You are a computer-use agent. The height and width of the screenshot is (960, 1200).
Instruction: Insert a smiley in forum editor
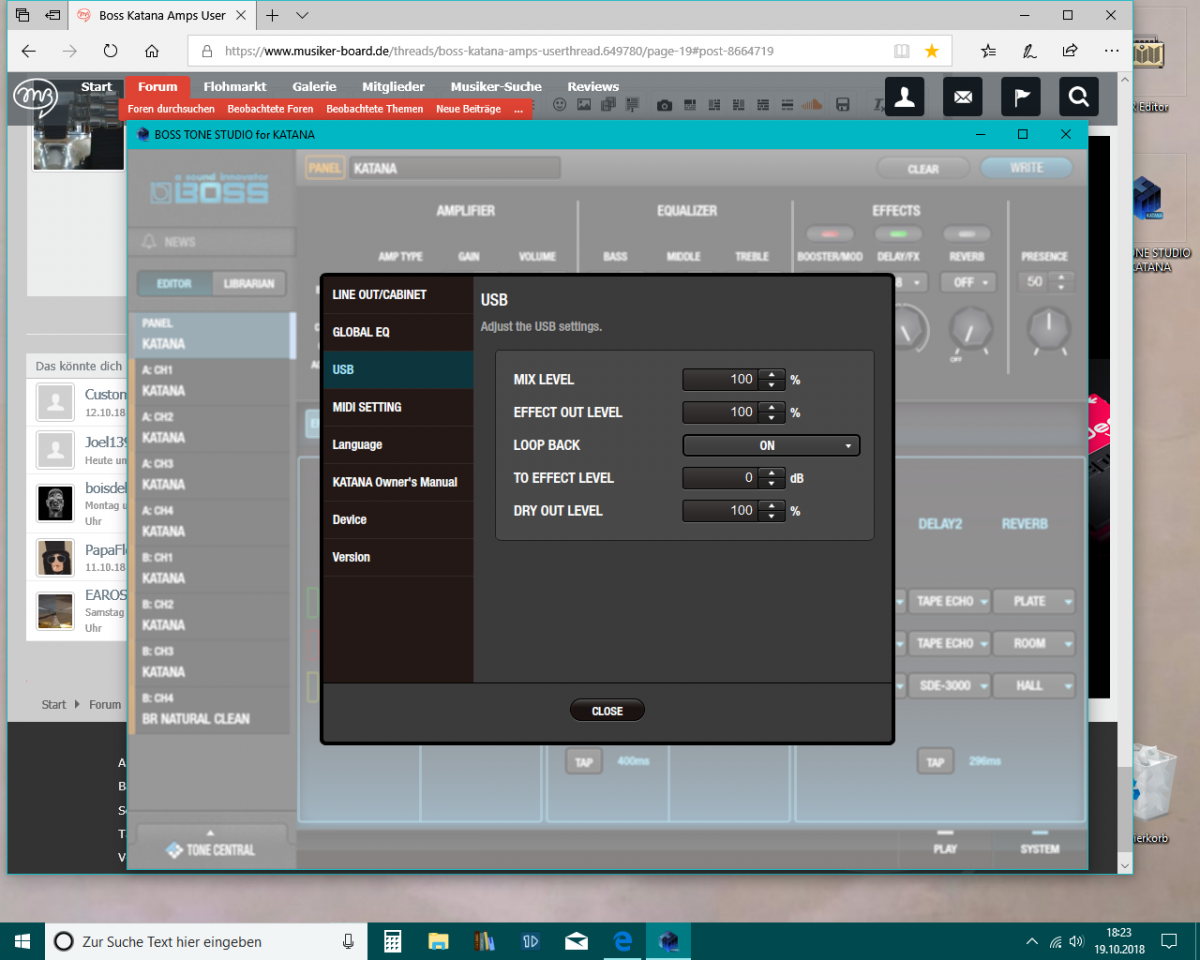coord(560,105)
